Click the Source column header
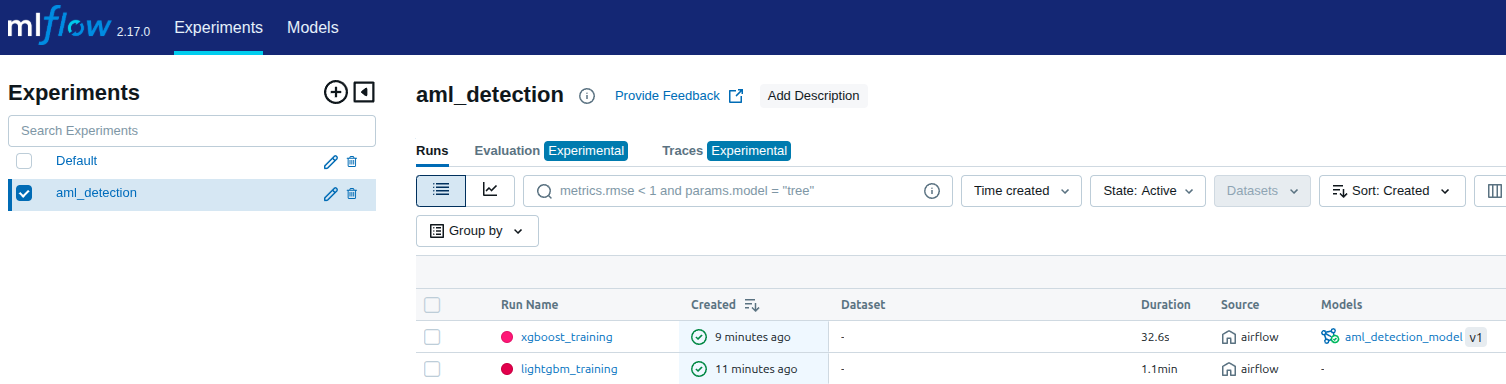Viewport: 1506px width, 384px height. 1240,305
